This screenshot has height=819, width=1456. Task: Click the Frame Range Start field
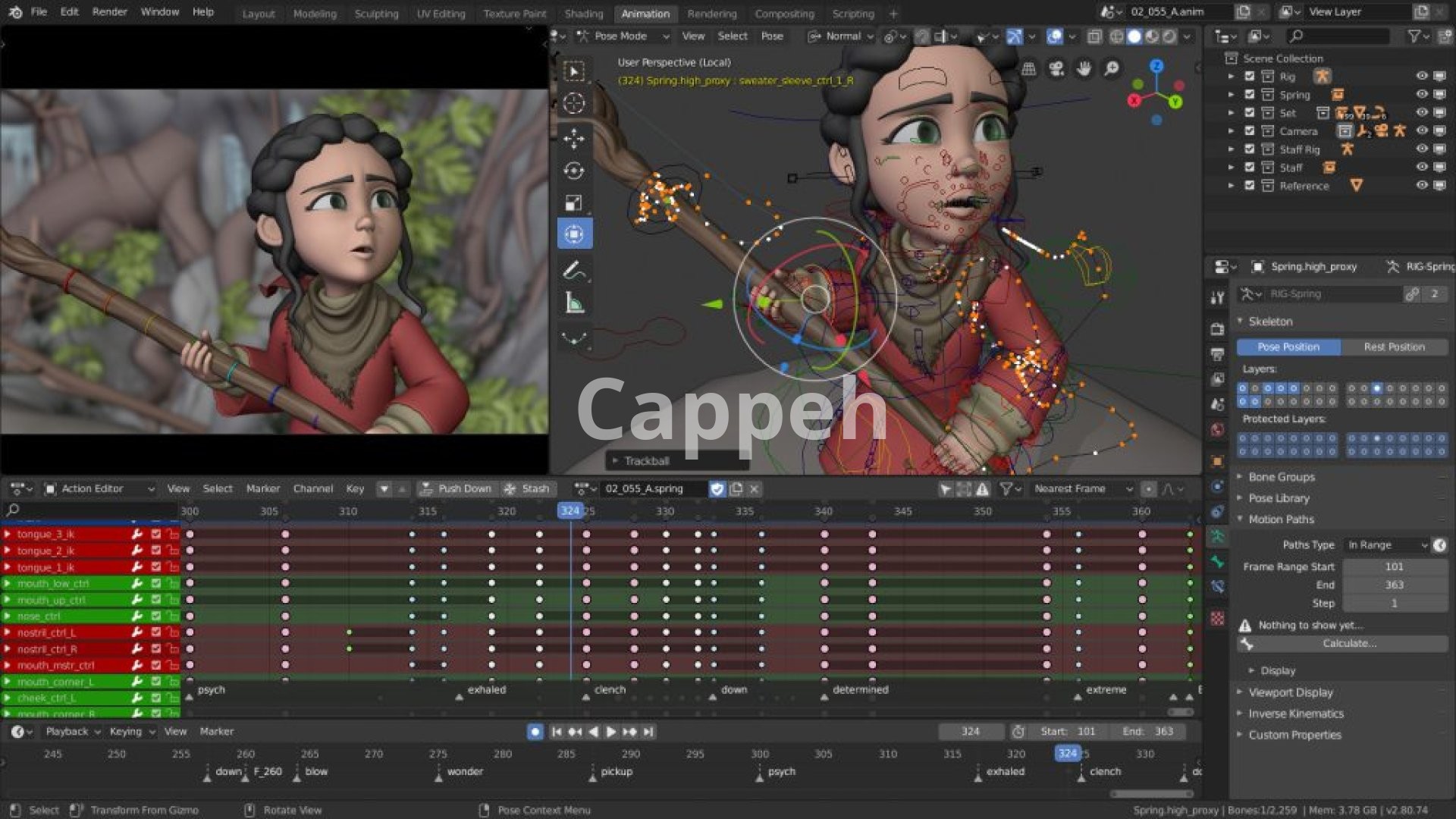point(1394,566)
